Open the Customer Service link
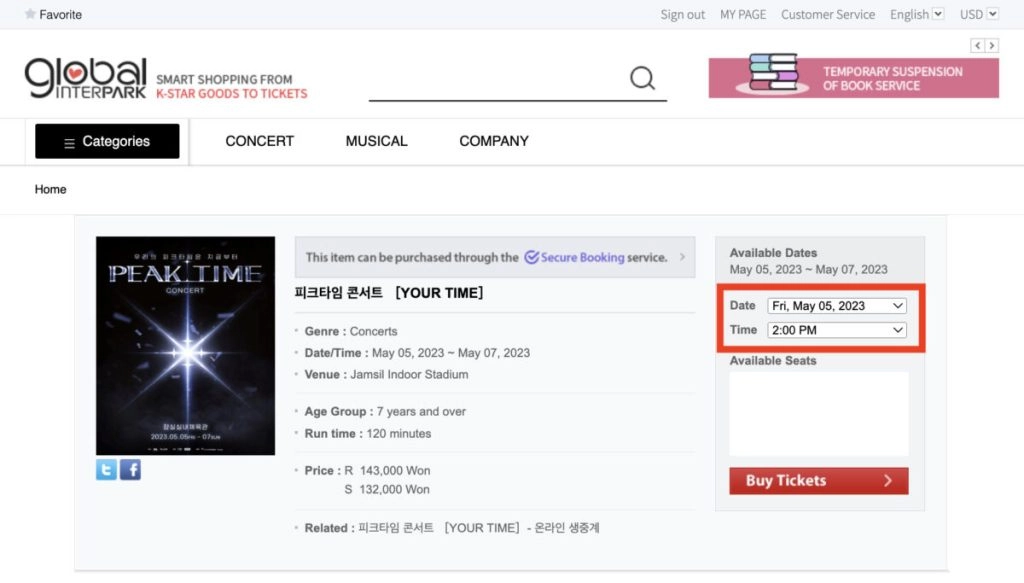 click(827, 14)
